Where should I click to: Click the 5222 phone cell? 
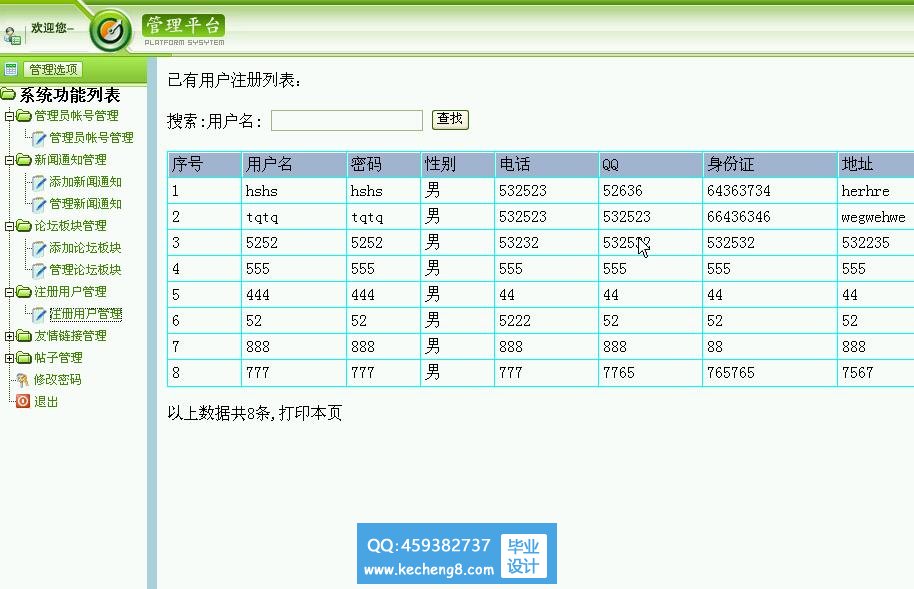547,321
